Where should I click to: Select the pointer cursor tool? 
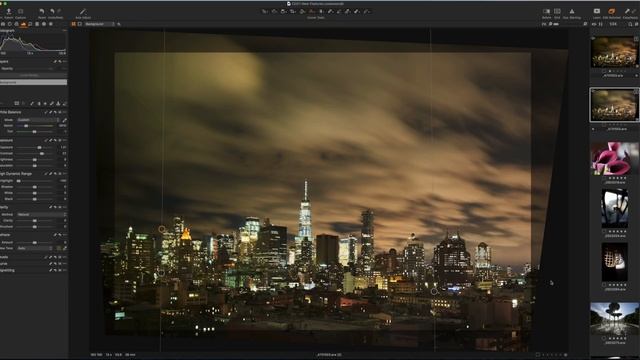pyautogui.click(x=265, y=11)
